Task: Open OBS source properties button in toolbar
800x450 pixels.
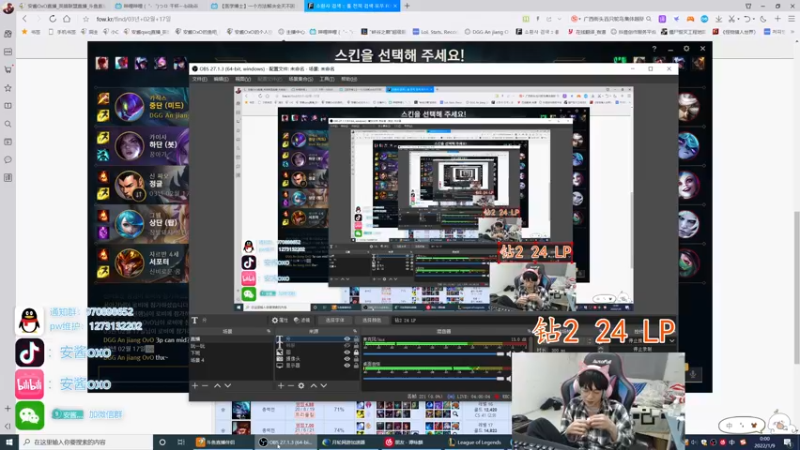Action: [x=280, y=320]
